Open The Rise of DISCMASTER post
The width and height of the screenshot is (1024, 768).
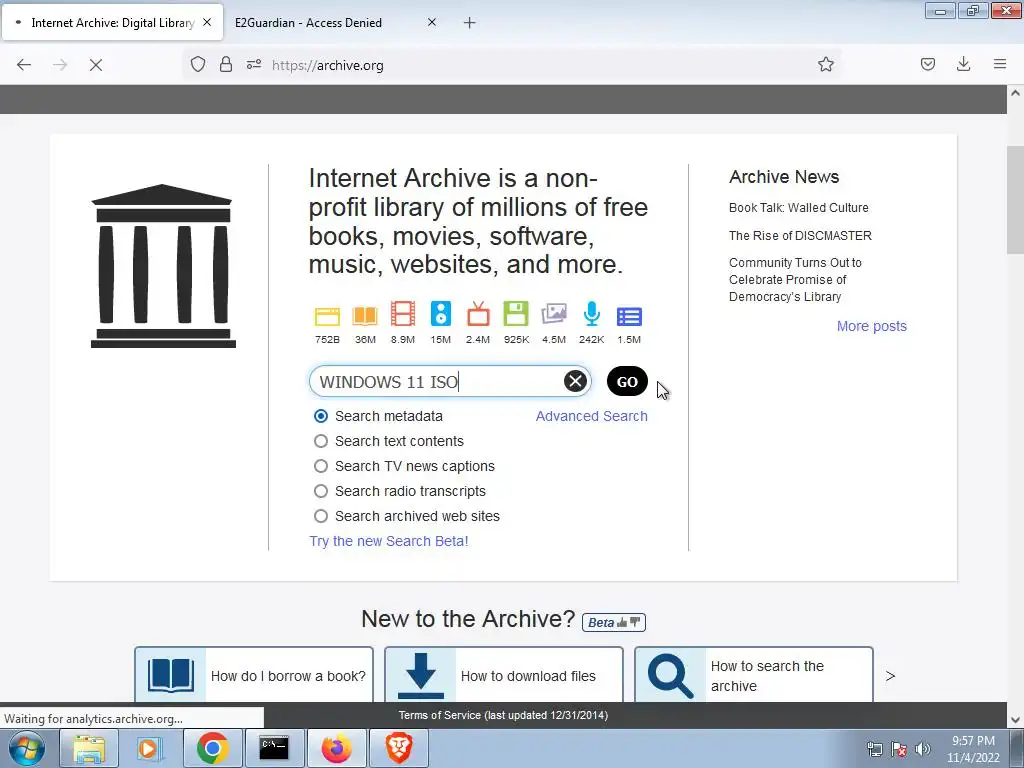point(800,236)
